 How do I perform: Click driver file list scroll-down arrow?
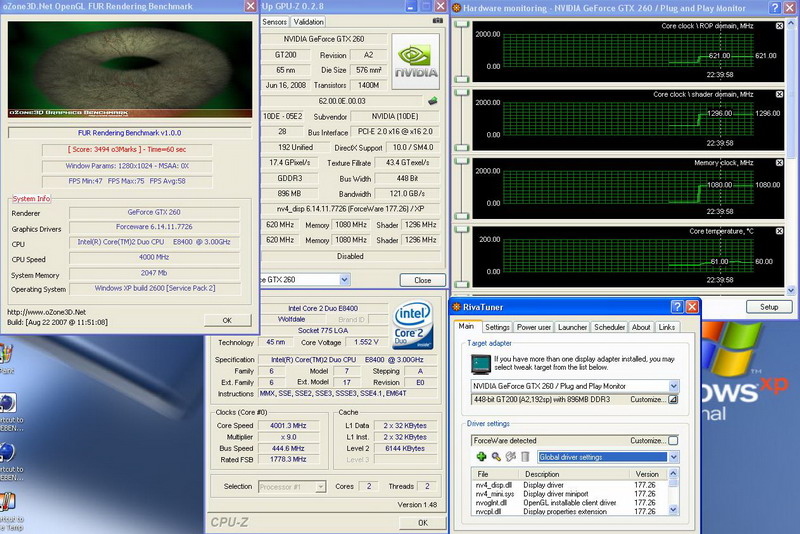click(673, 509)
